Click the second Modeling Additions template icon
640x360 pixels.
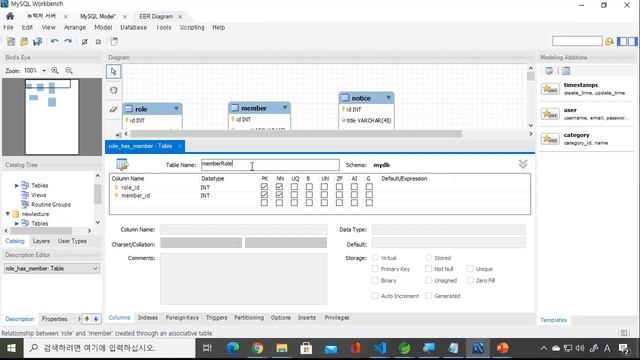tap(566, 71)
